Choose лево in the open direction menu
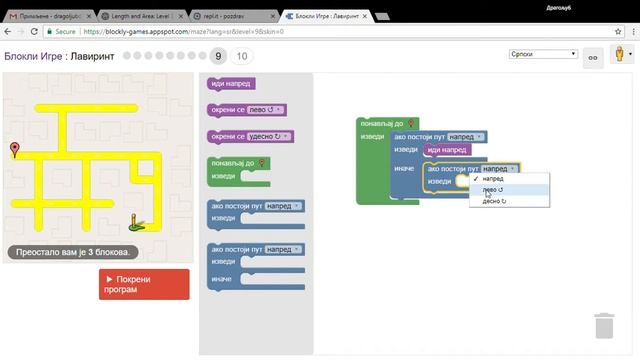 [509, 190]
